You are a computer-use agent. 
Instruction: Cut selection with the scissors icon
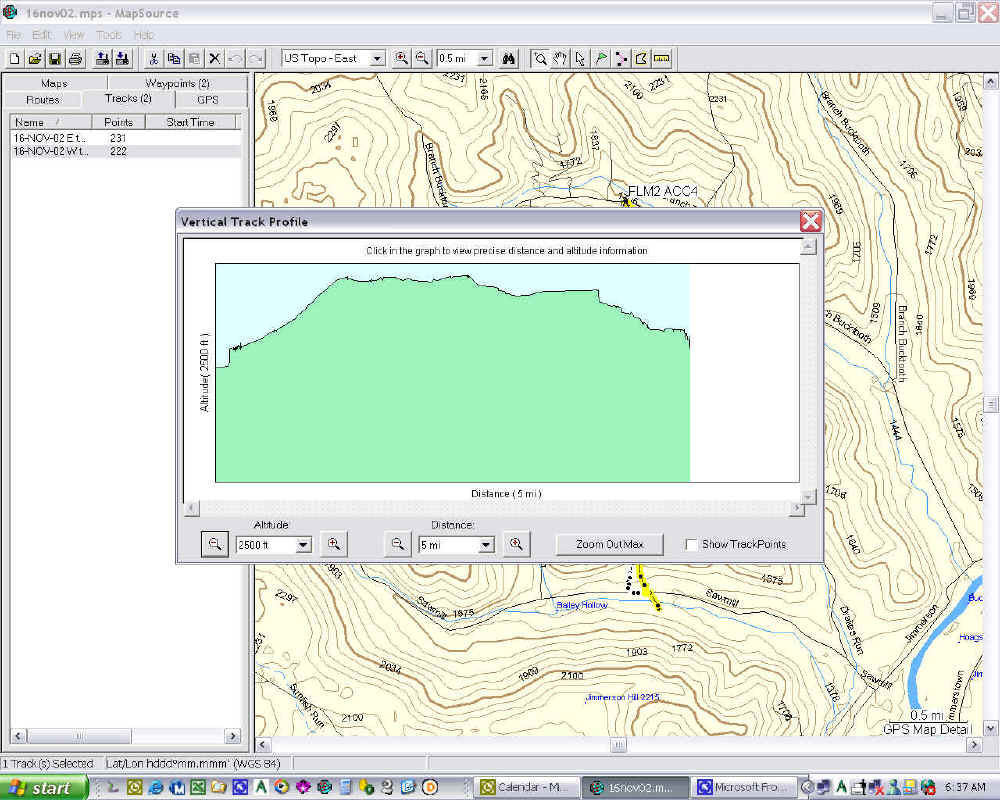click(x=153, y=59)
